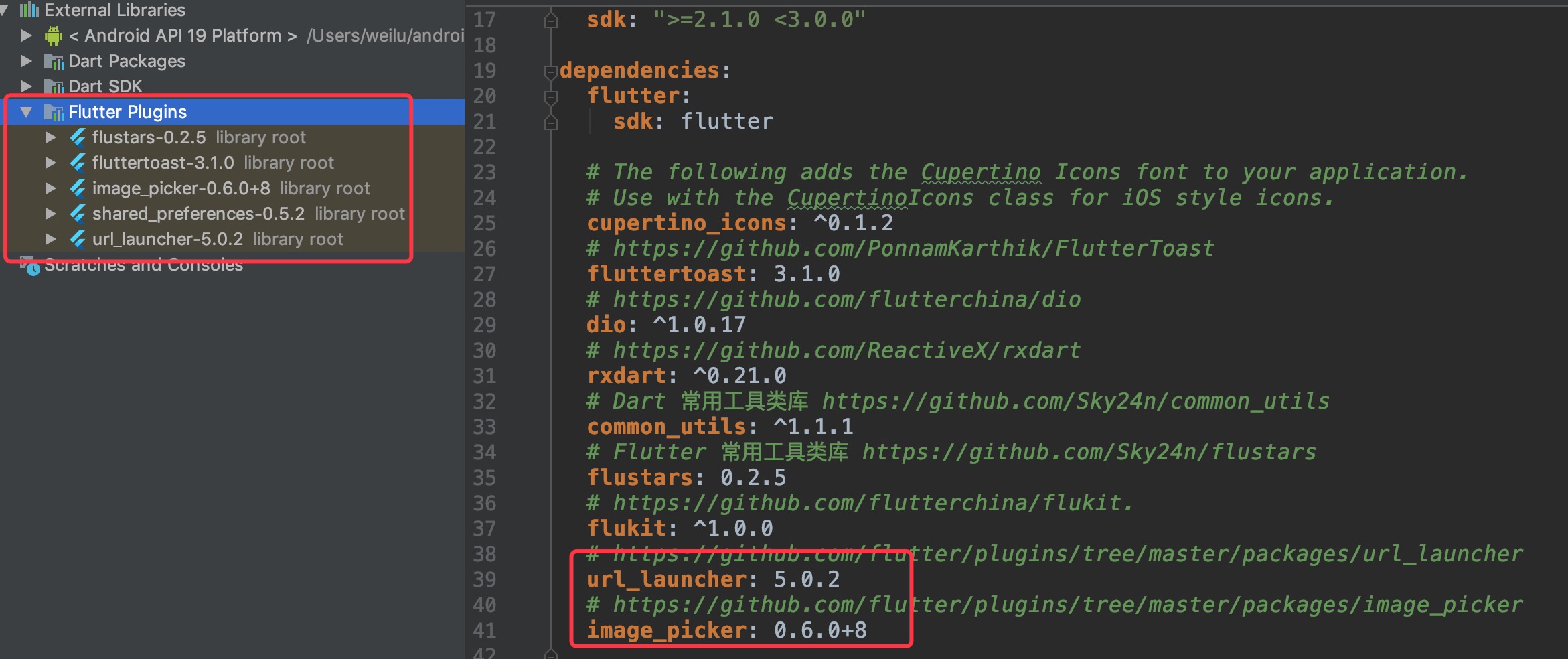Click the flukit key
The height and width of the screenshot is (659, 1568).
[x=626, y=528]
